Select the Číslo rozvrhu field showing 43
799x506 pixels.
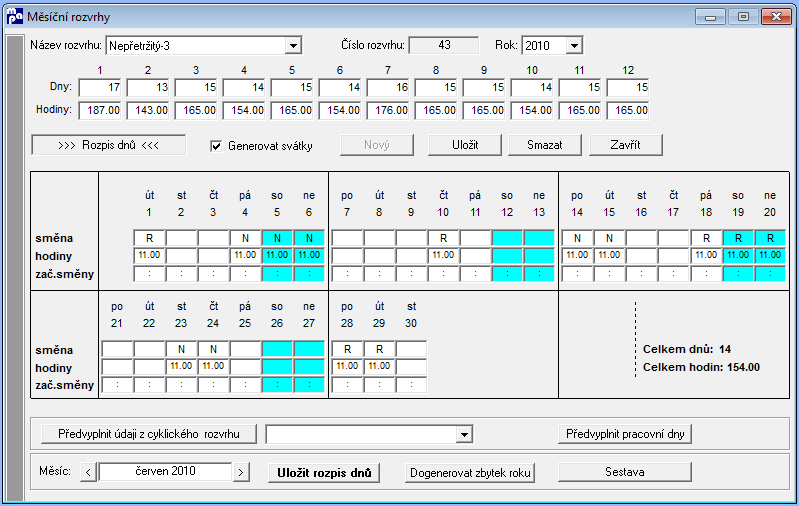pos(444,45)
